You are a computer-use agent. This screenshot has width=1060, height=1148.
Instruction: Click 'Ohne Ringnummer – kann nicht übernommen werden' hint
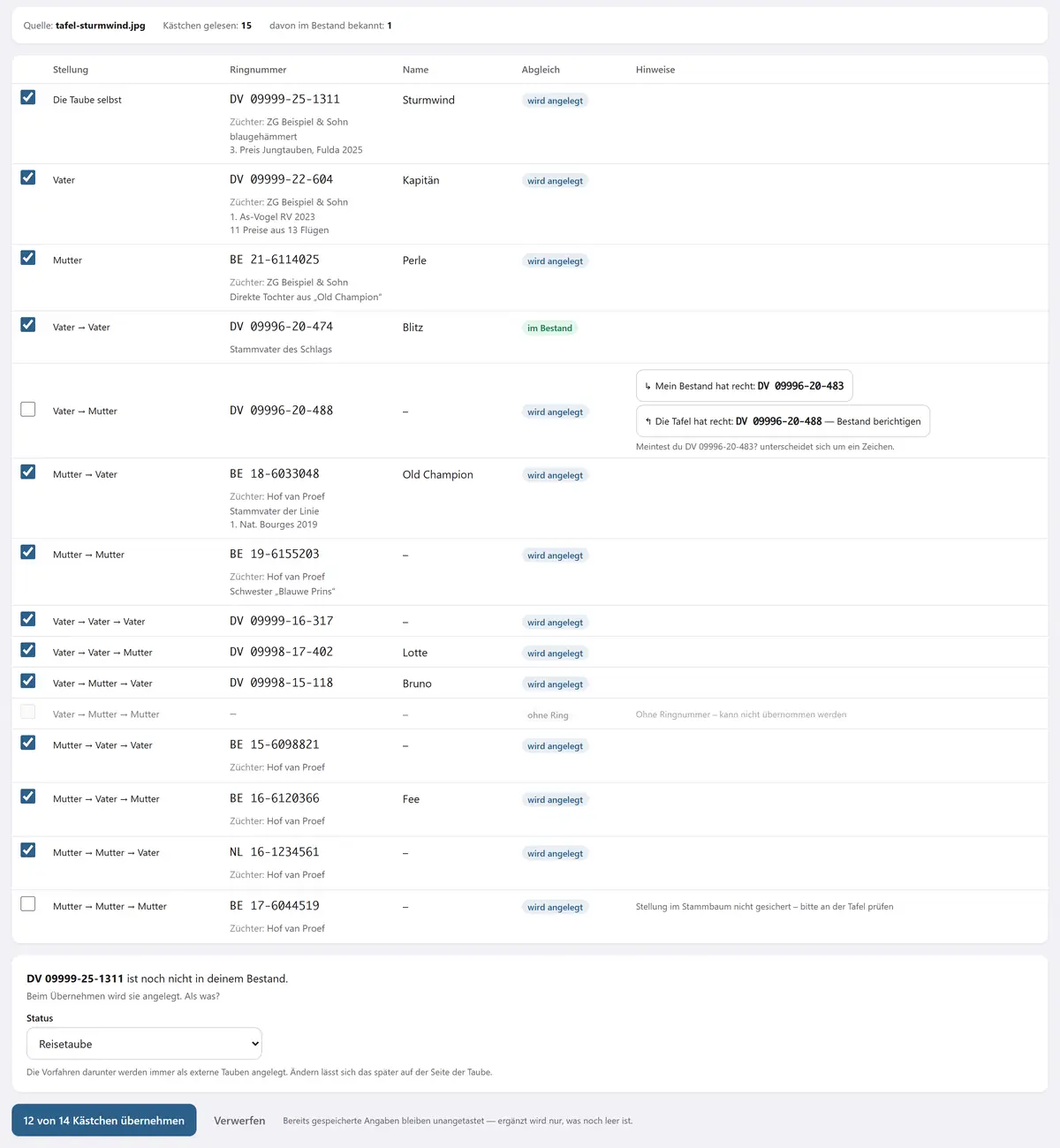741,715
